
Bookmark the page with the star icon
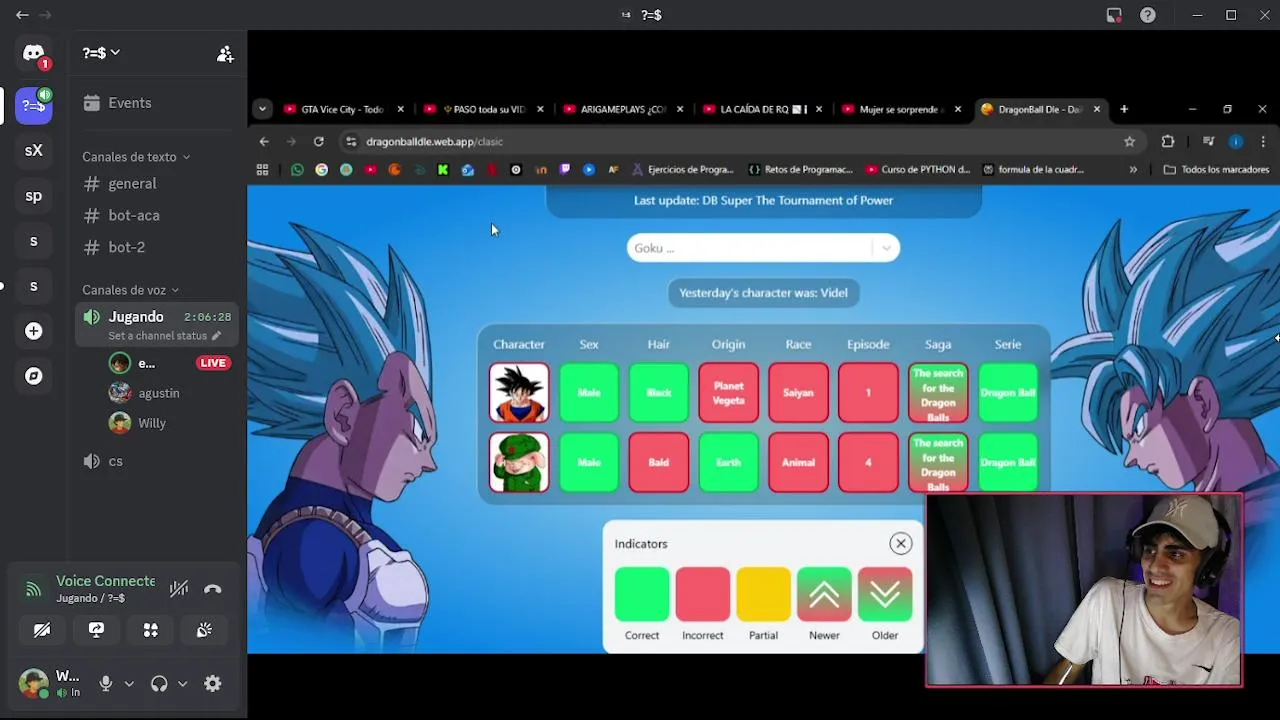coord(1129,142)
